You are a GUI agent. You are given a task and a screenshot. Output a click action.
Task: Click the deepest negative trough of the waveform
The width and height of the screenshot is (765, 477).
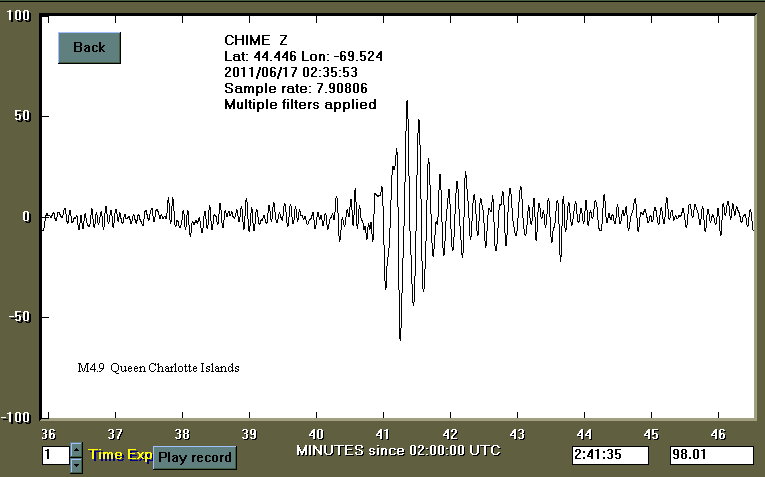click(400, 339)
